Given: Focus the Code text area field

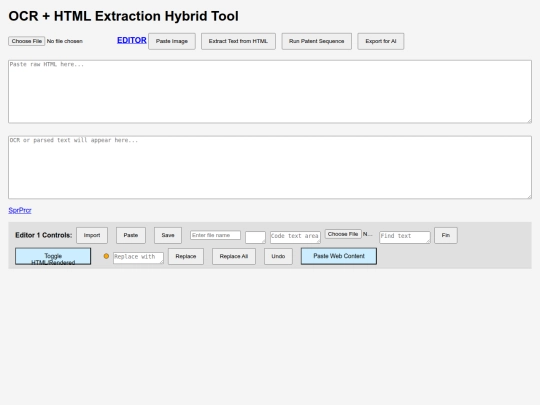Looking at the screenshot, I should [x=295, y=237].
